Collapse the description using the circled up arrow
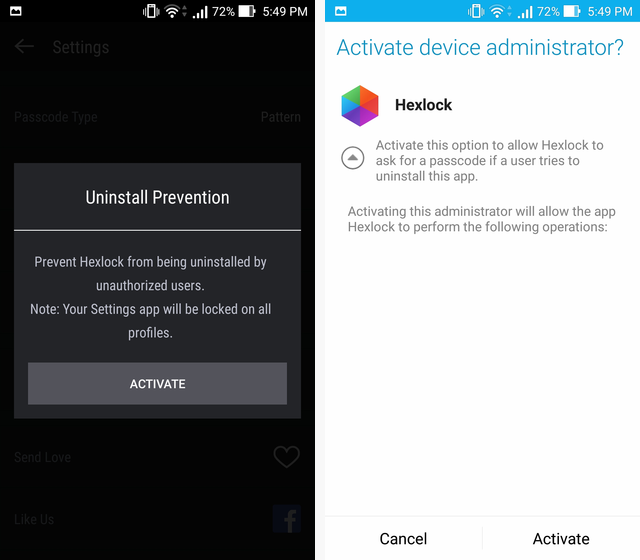 [x=353, y=158]
